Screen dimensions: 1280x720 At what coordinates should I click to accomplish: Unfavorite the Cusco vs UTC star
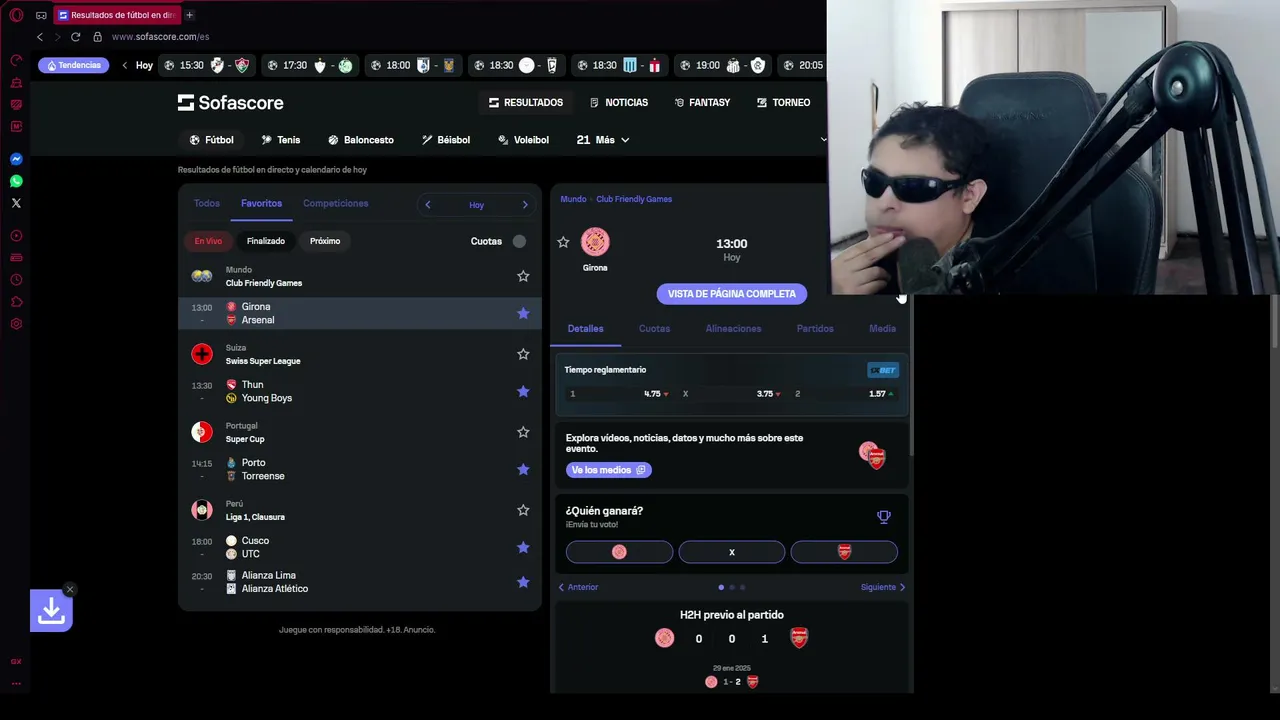(x=523, y=547)
